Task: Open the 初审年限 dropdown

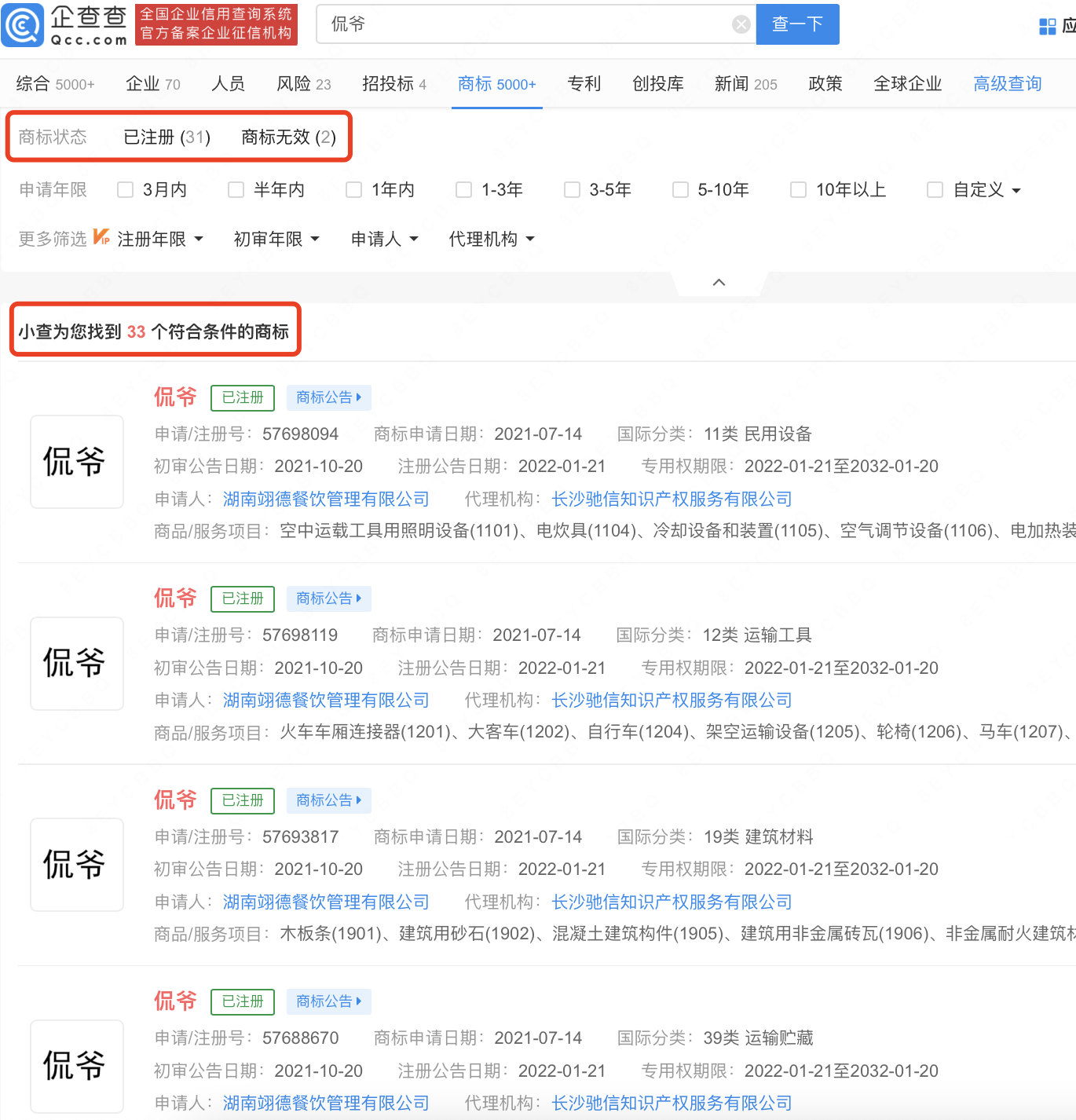Action: tap(276, 239)
